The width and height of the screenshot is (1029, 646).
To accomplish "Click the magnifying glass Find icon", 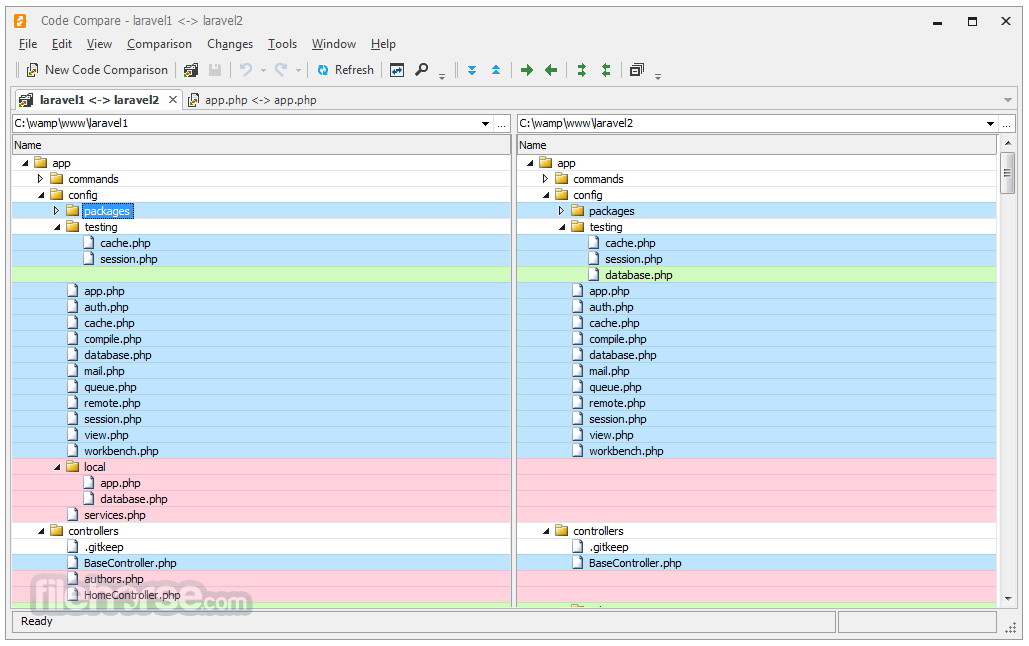I will (421, 70).
